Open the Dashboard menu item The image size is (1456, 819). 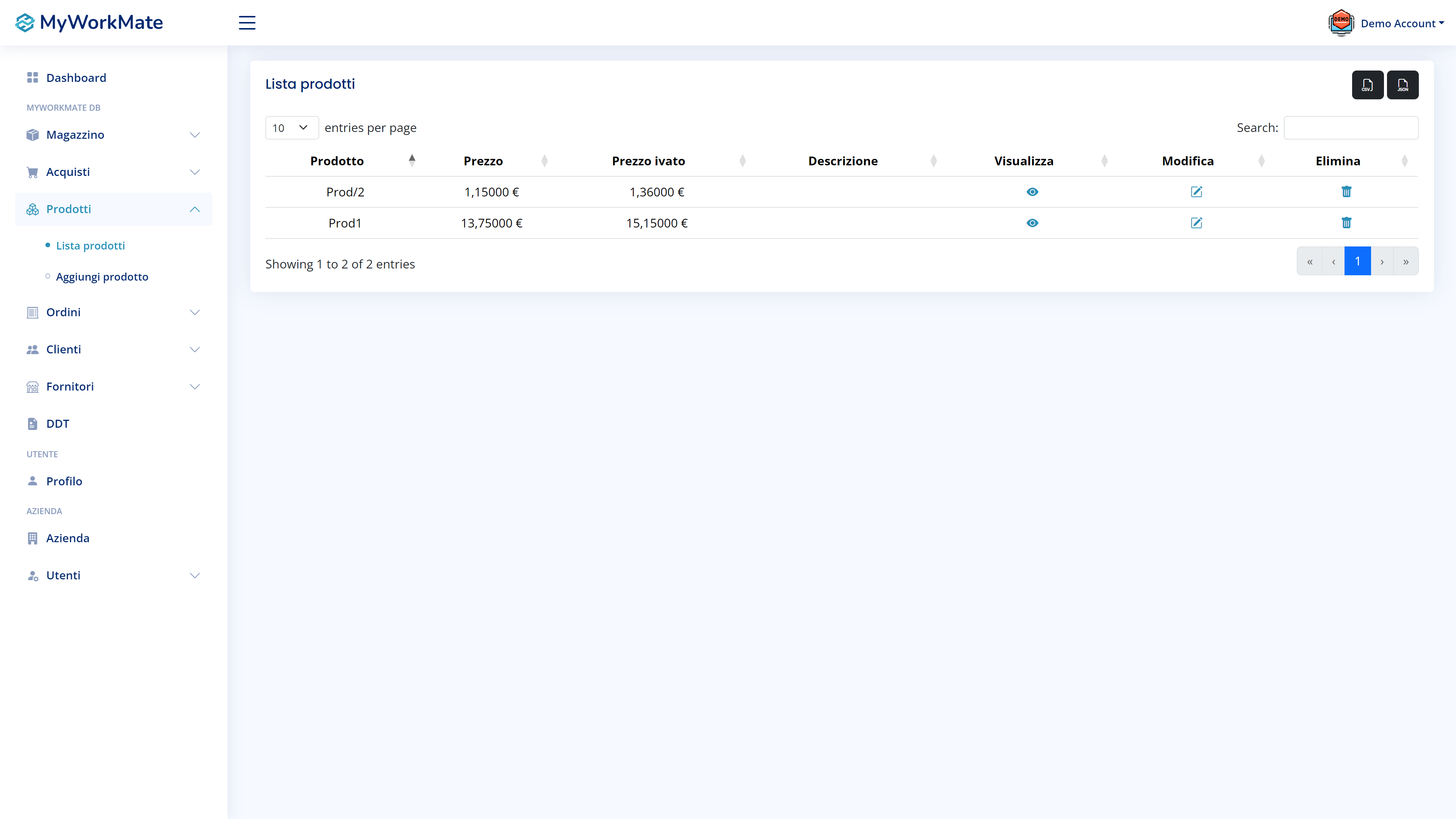[x=76, y=77]
